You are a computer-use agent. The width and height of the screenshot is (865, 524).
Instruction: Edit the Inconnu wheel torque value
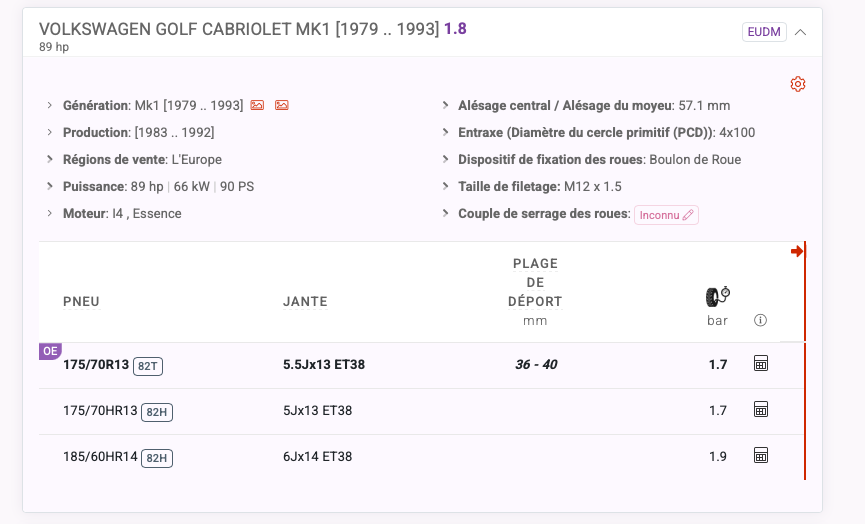coord(666,215)
